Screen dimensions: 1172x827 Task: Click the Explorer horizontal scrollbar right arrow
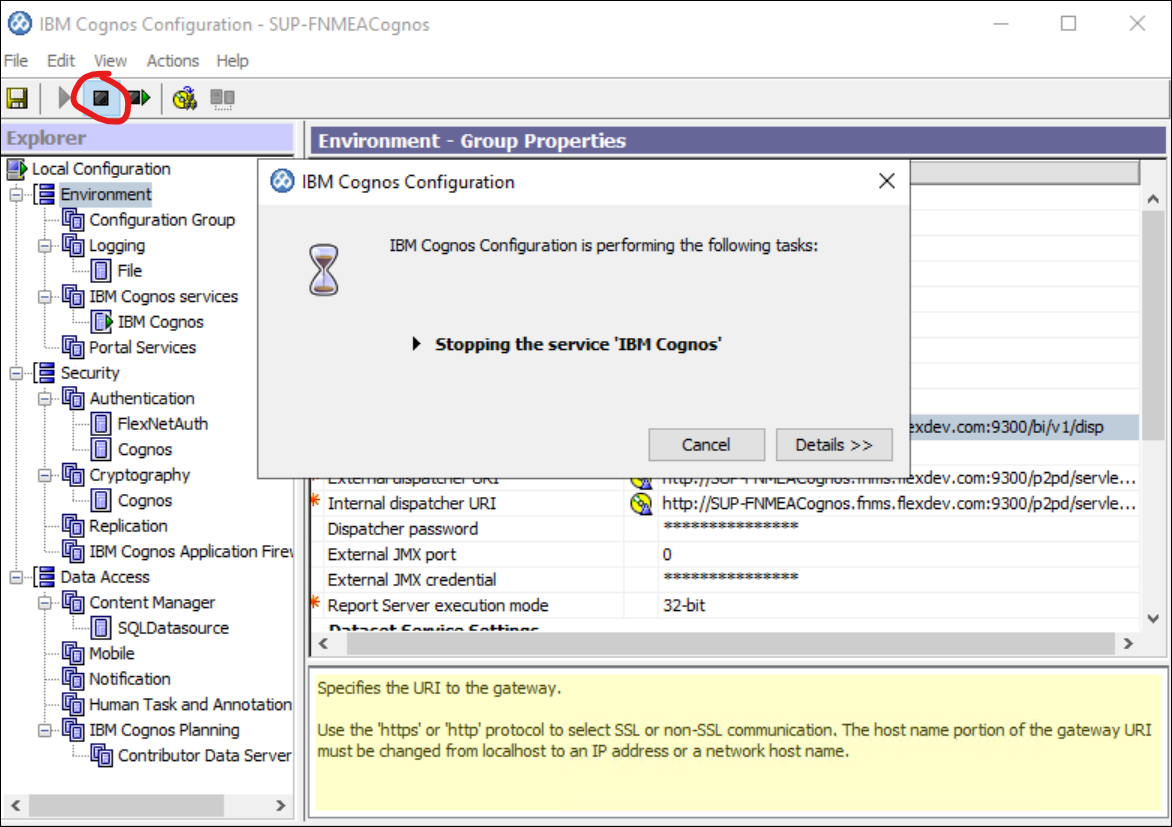[280, 805]
